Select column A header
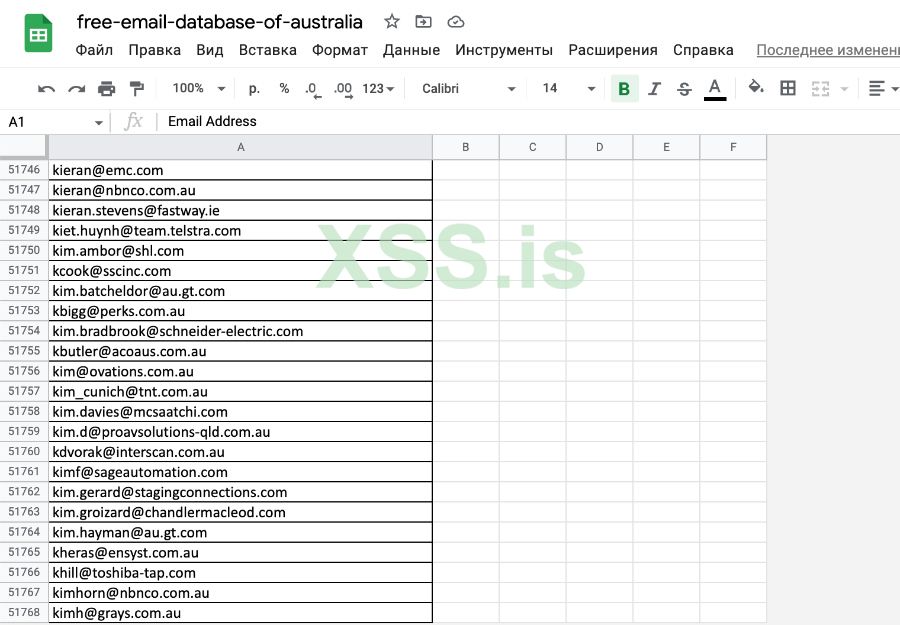This screenshot has height=625, width=900. [240, 147]
